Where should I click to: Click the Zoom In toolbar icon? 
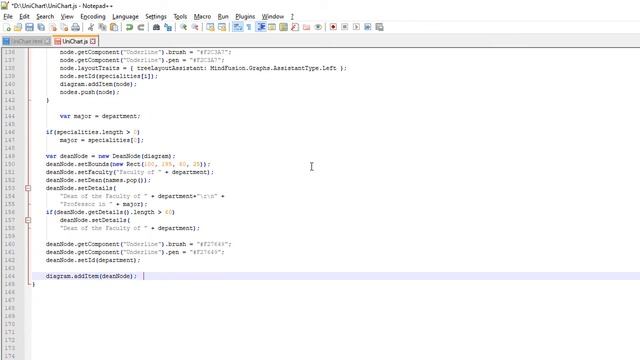coord(183,27)
